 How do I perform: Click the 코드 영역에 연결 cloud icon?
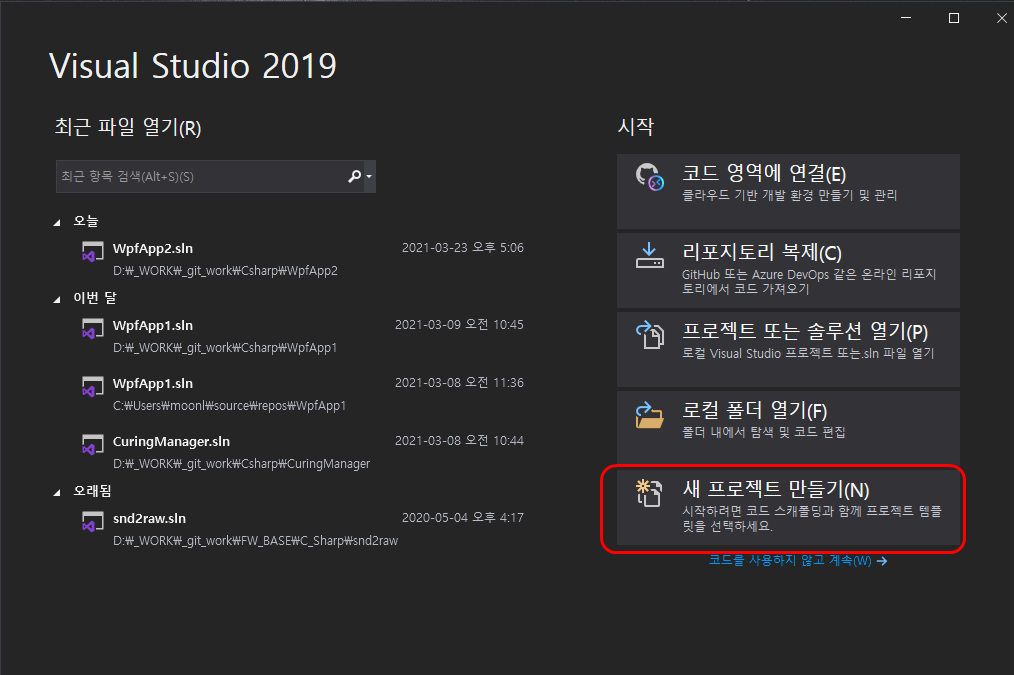coord(649,177)
